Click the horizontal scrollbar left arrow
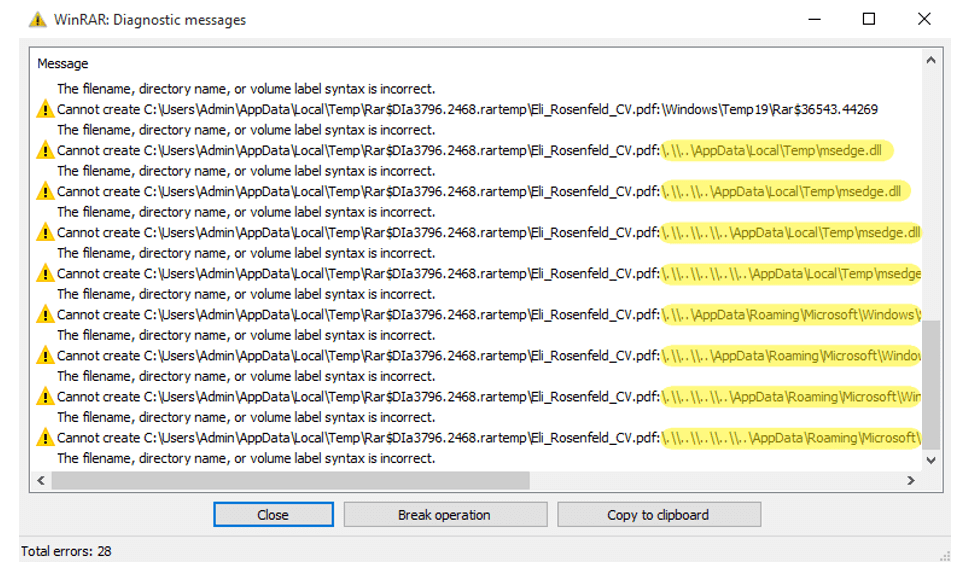 coord(40,478)
